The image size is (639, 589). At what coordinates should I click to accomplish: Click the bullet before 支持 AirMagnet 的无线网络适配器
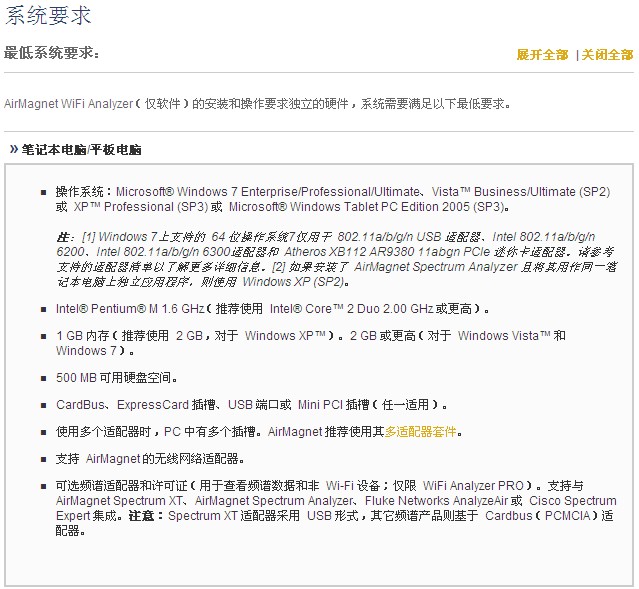click(x=44, y=459)
